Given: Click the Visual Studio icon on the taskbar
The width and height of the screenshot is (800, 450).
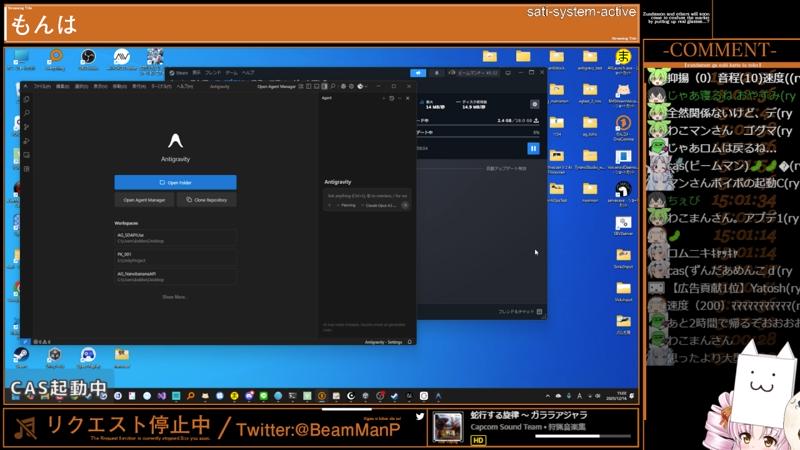Looking at the screenshot, I should click(x=162, y=396).
